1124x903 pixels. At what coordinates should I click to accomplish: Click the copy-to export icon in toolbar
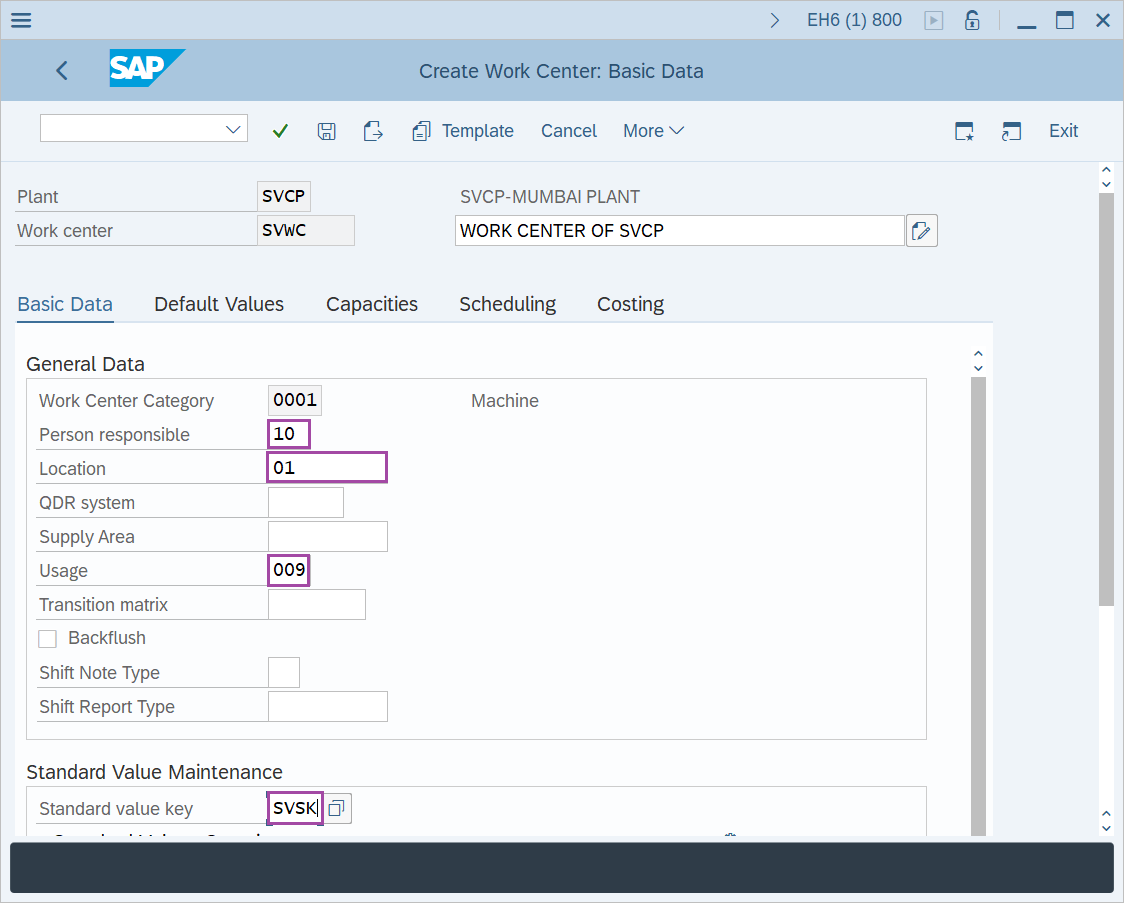tap(373, 131)
